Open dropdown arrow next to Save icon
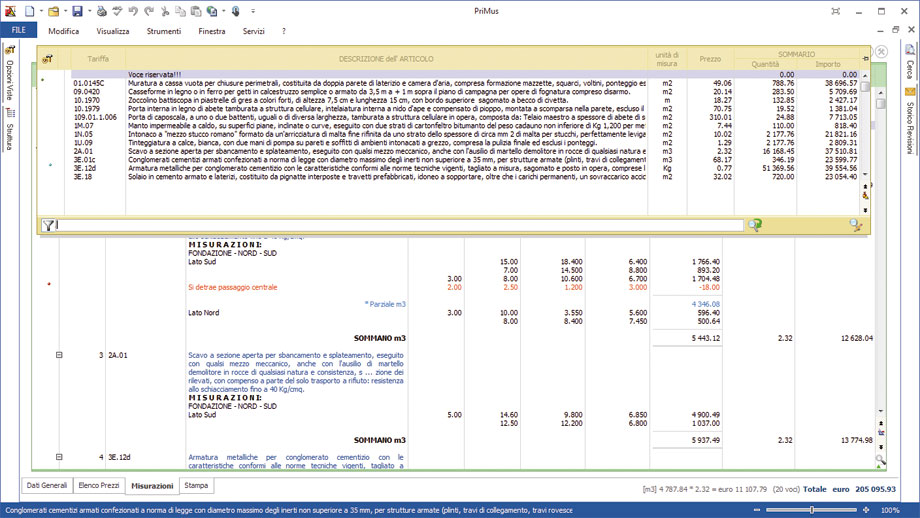 tap(89, 11)
